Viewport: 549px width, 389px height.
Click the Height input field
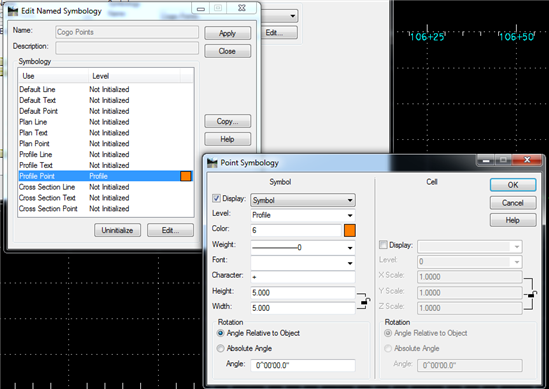click(x=303, y=293)
